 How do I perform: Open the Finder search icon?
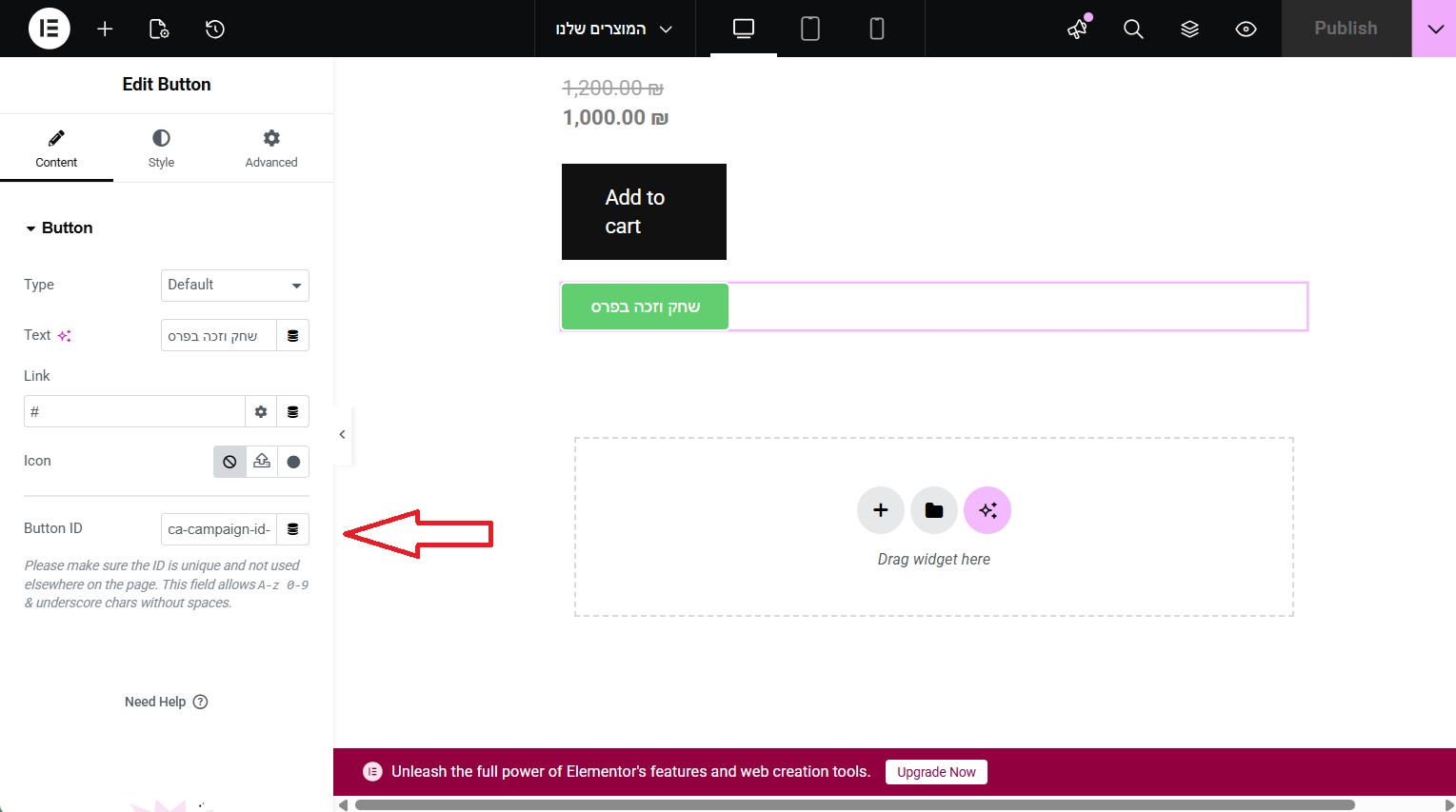click(1133, 29)
